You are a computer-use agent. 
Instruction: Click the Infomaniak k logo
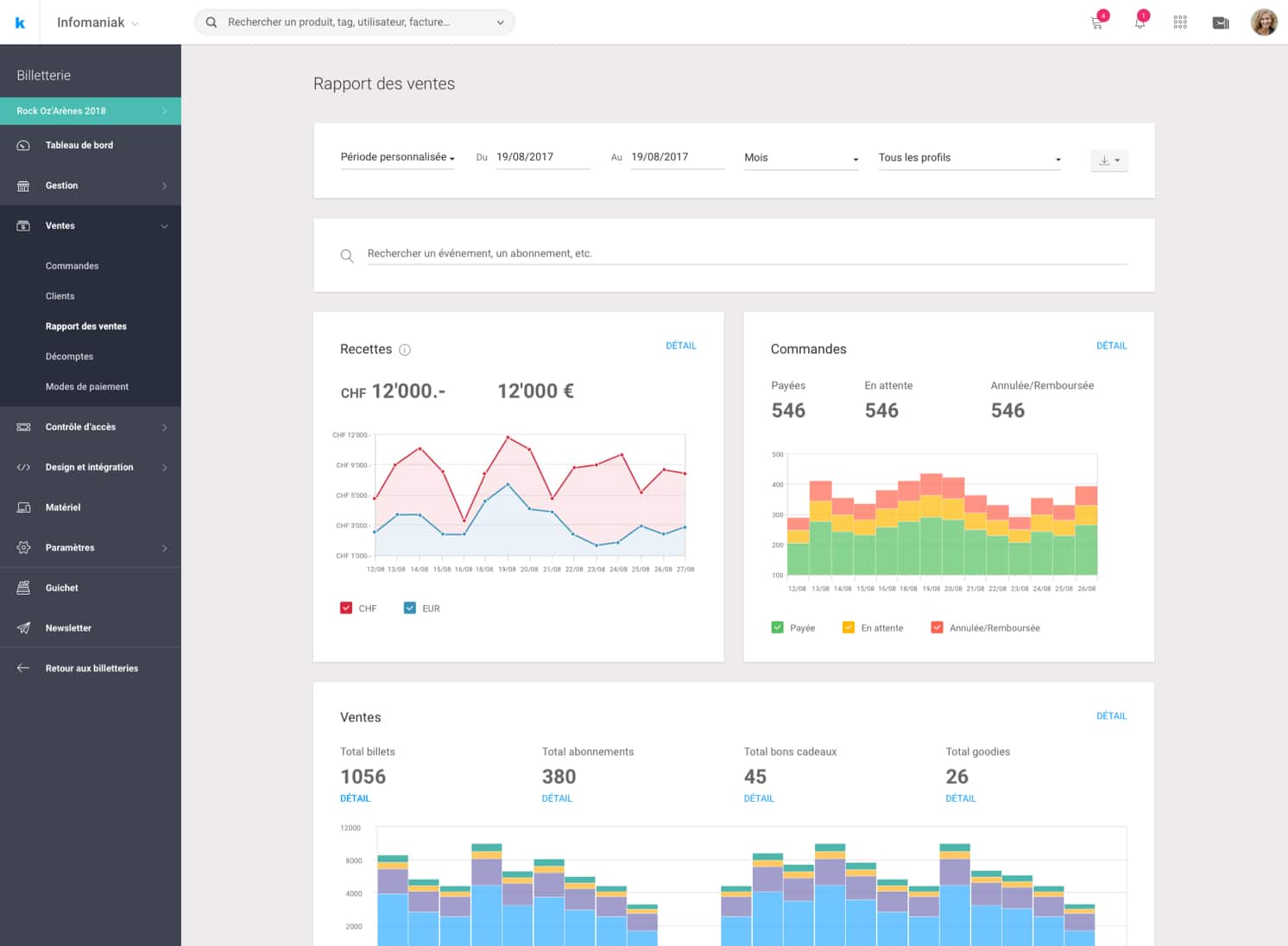click(20, 22)
